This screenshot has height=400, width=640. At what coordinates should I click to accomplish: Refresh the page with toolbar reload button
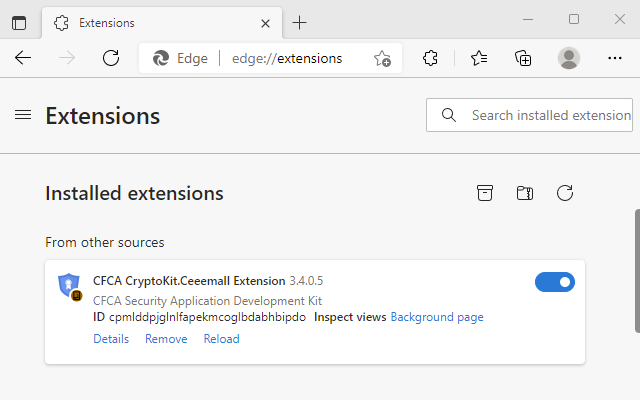(111, 58)
